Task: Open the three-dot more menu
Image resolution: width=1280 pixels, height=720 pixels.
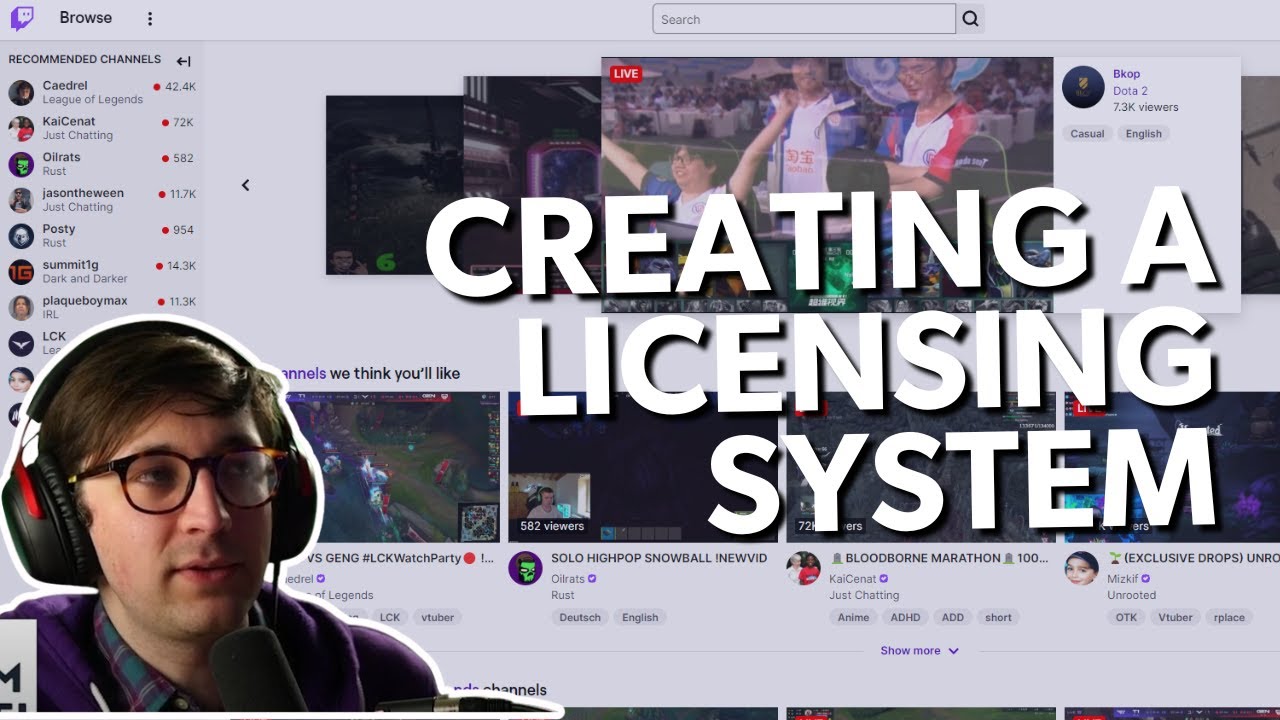Action: [150, 19]
